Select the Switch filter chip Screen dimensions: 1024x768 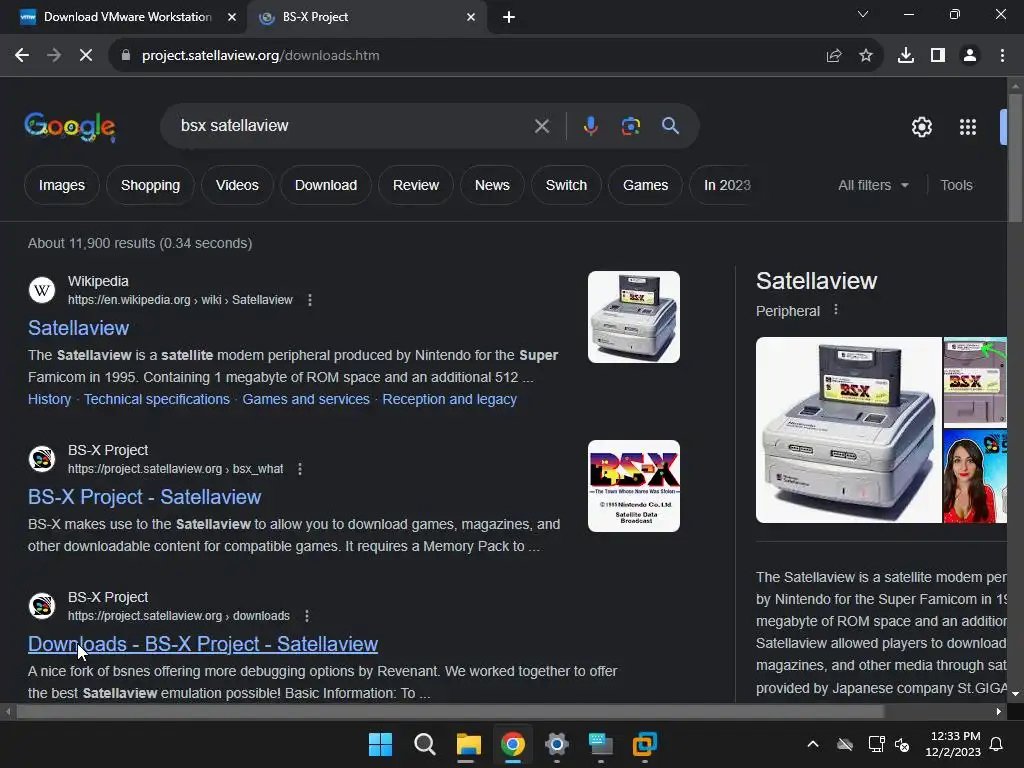point(566,185)
